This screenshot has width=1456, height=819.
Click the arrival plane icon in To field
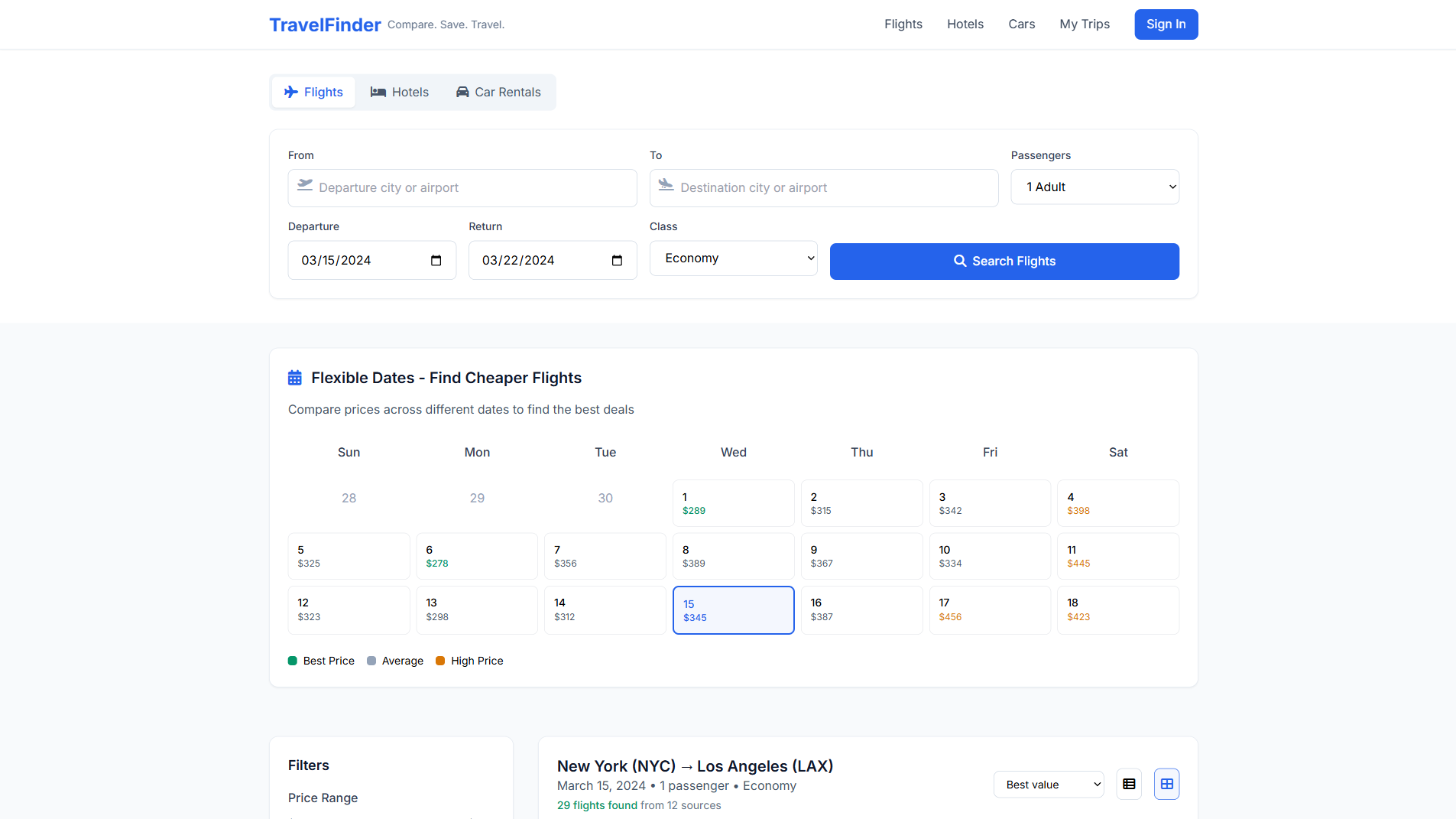(x=665, y=186)
